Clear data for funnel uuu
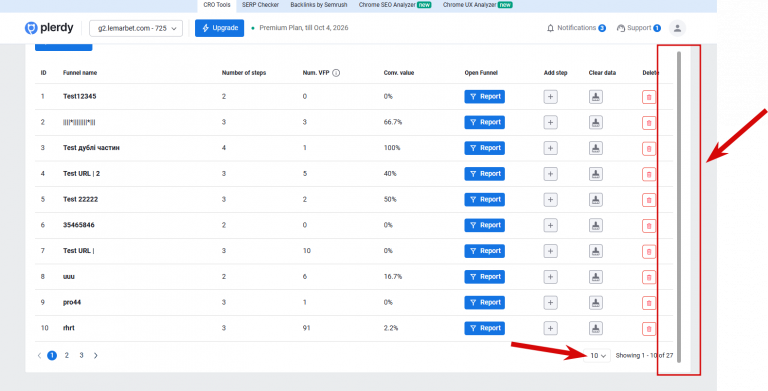This screenshot has height=391, width=768. pyautogui.click(x=596, y=277)
